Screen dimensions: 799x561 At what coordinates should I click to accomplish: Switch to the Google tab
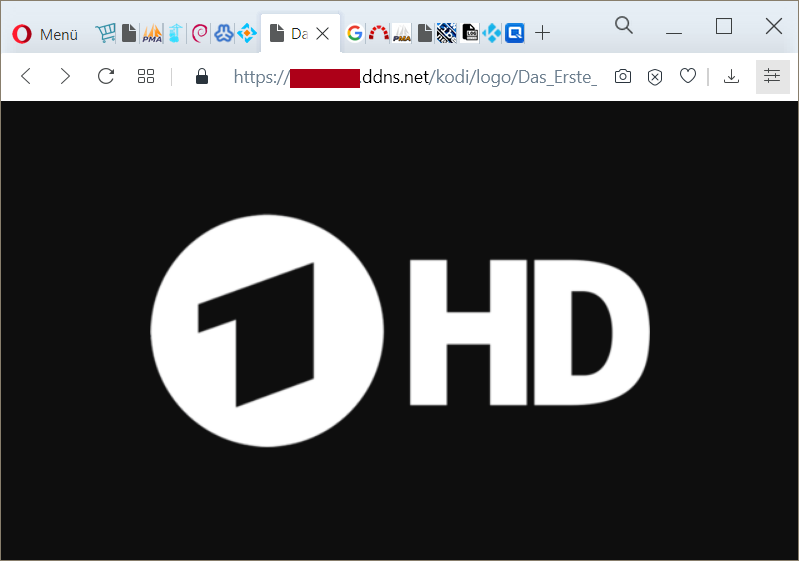click(x=355, y=34)
